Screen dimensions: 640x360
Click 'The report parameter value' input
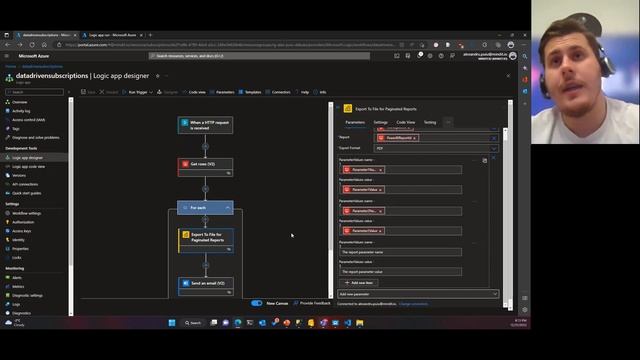(x=401, y=271)
